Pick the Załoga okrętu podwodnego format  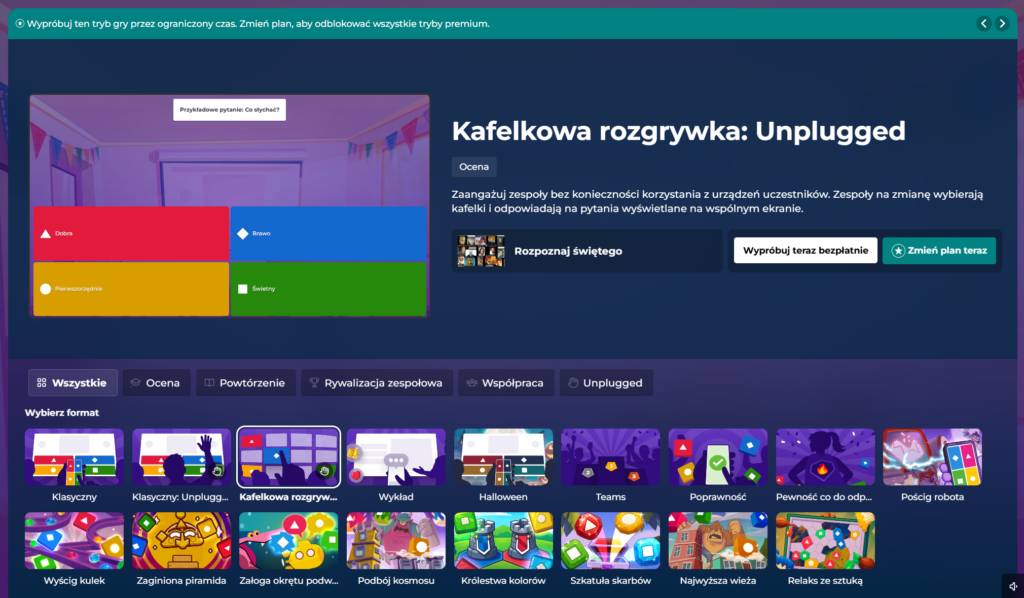pyautogui.click(x=288, y=541)
